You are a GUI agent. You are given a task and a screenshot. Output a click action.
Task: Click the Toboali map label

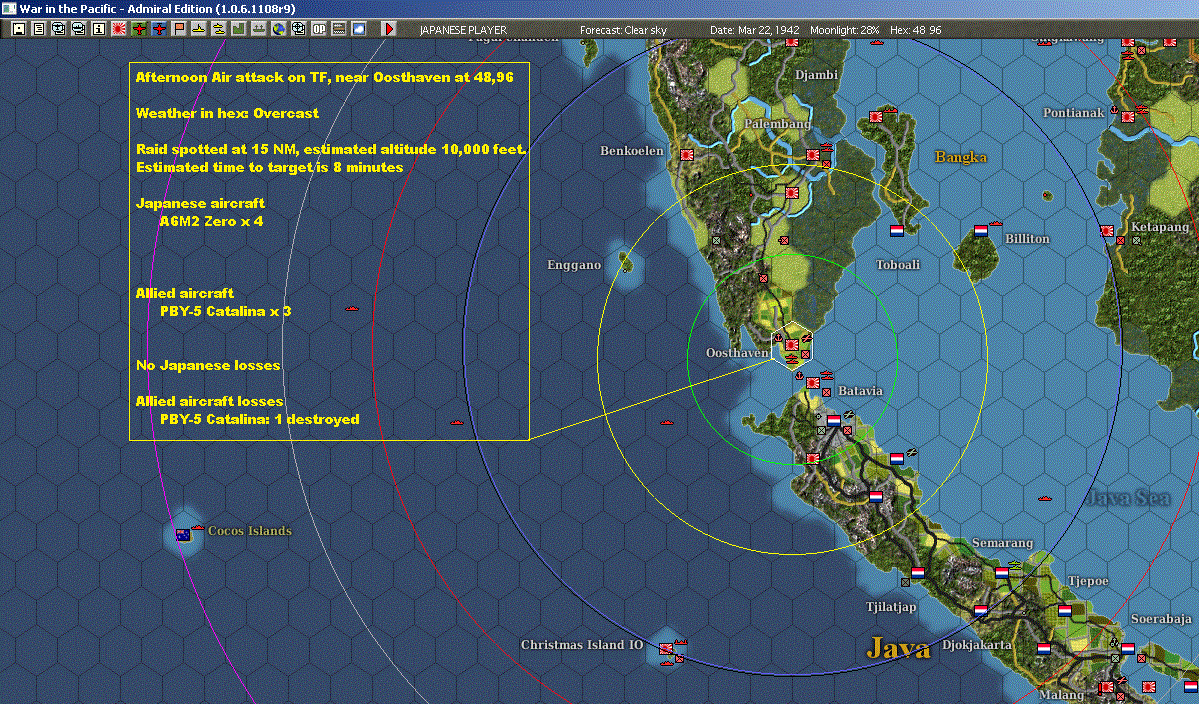click(x=898, y=264)
